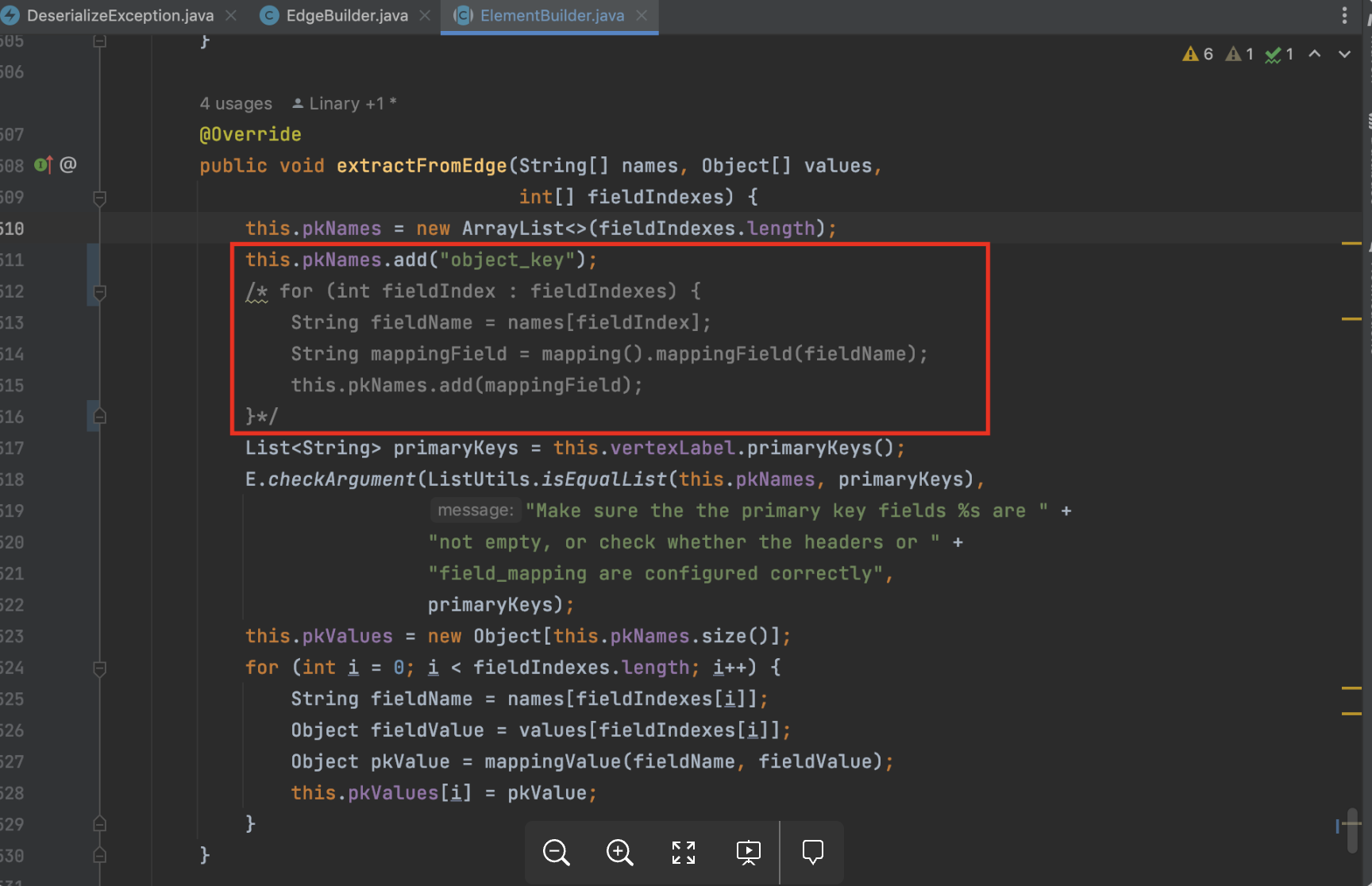Click the fit-to-screen expand icon
Image resolution: width=1372 pixels, height=886 pixels.
(x=684, y=853)
